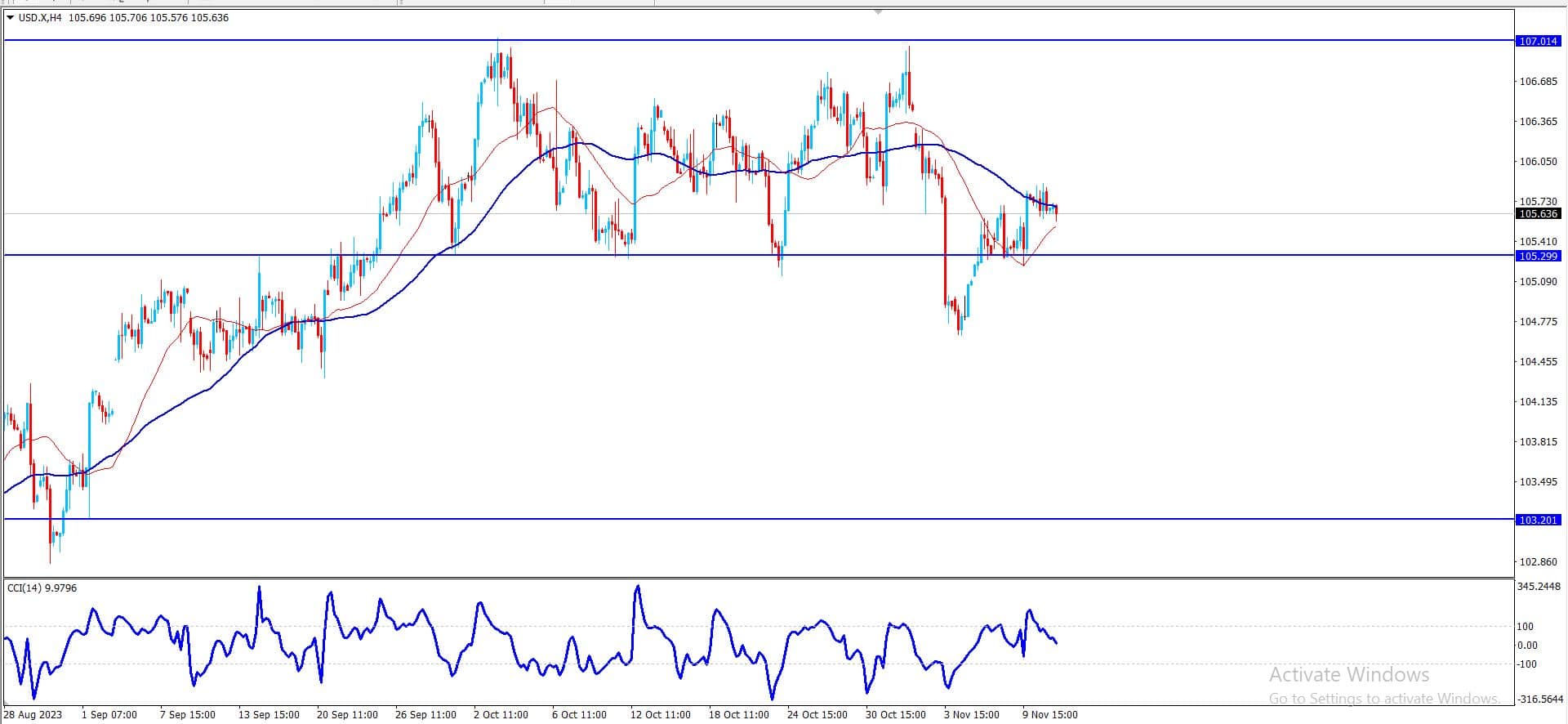Select the 107.014 horizontal line price label
The width and height of the screenshot is (1568, 724).
tap(1538, 41)
